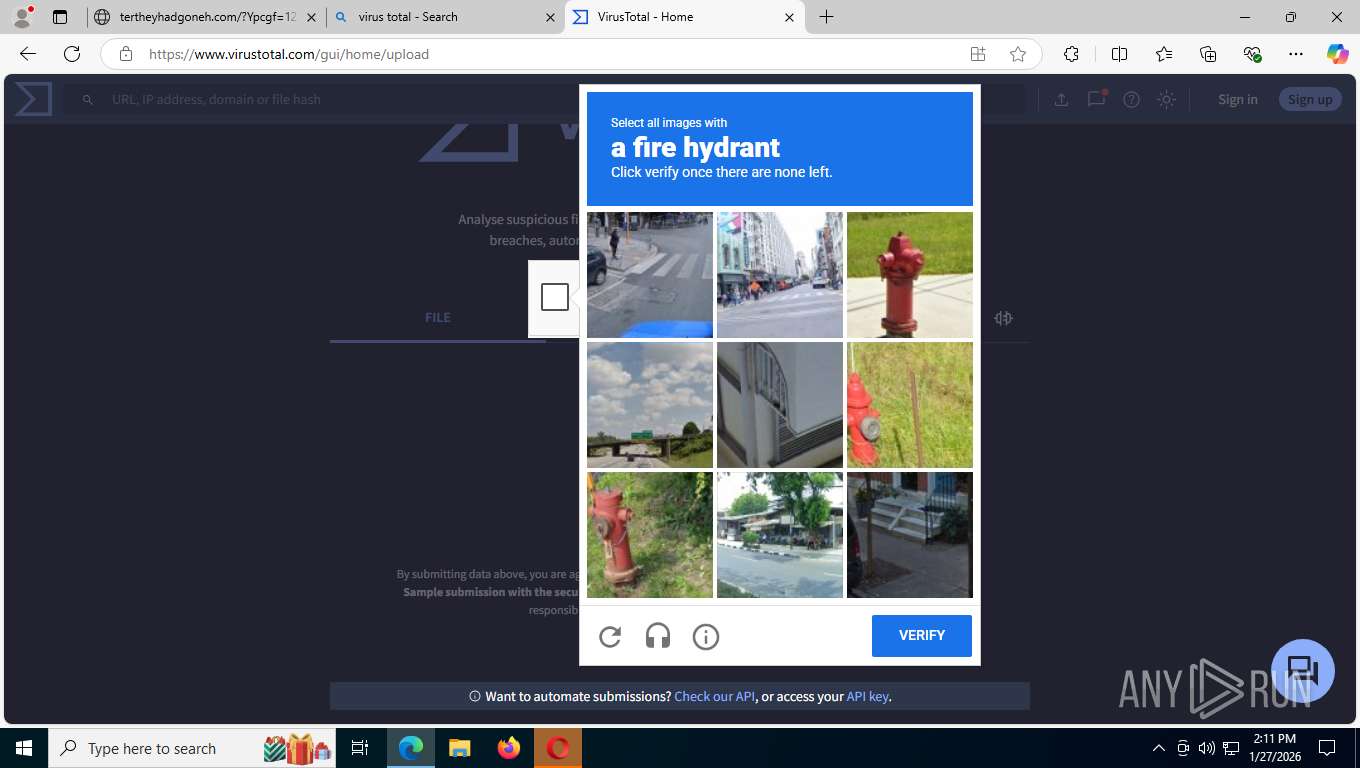1360x768 pixels.
Task: Close the VirusTotal - Home tab
Action: click(789, 17)
